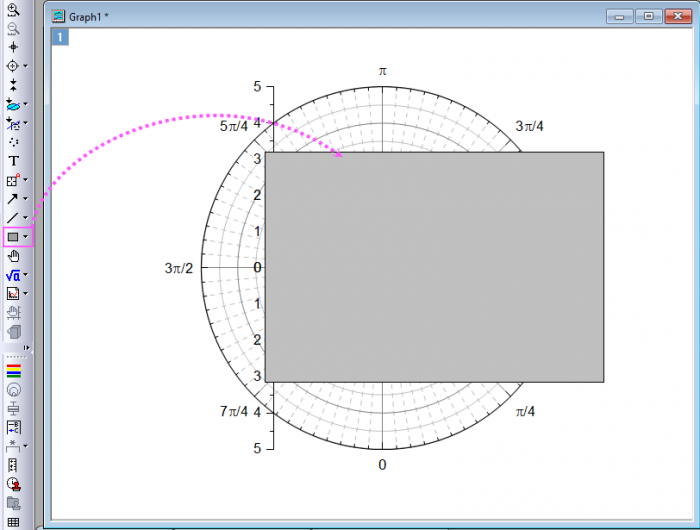
Task: Select the Zoom In tool
Action: click(x=13, y=9)
